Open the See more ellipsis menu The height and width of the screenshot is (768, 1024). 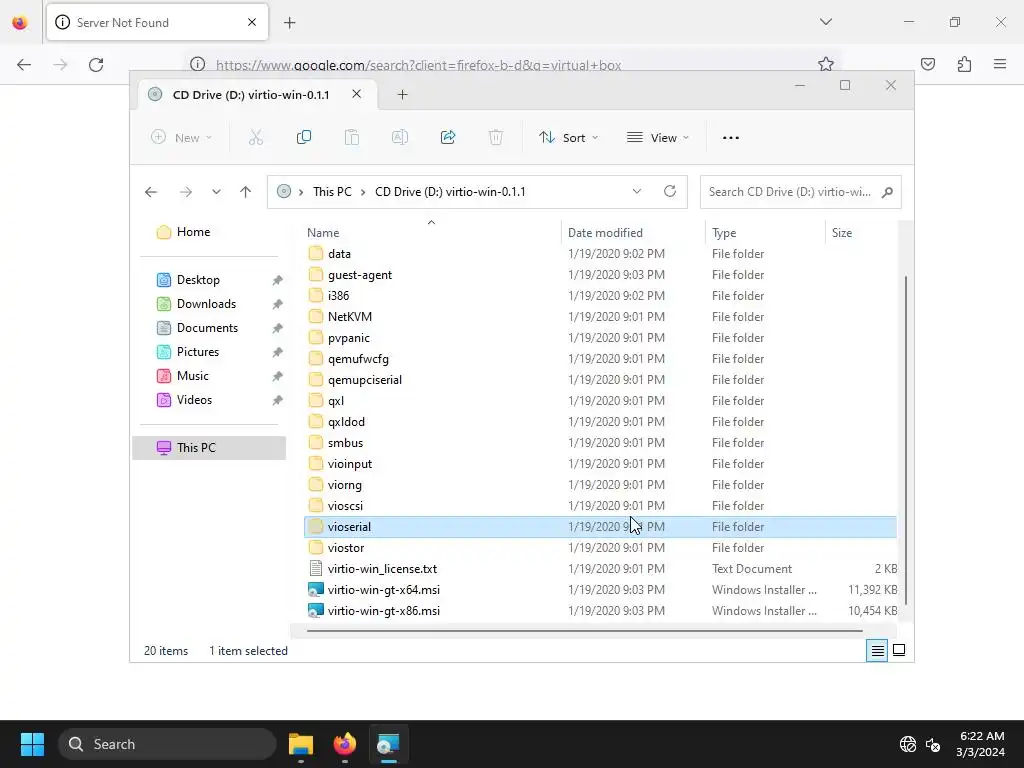pyautogui.click(x=731, y=138)
